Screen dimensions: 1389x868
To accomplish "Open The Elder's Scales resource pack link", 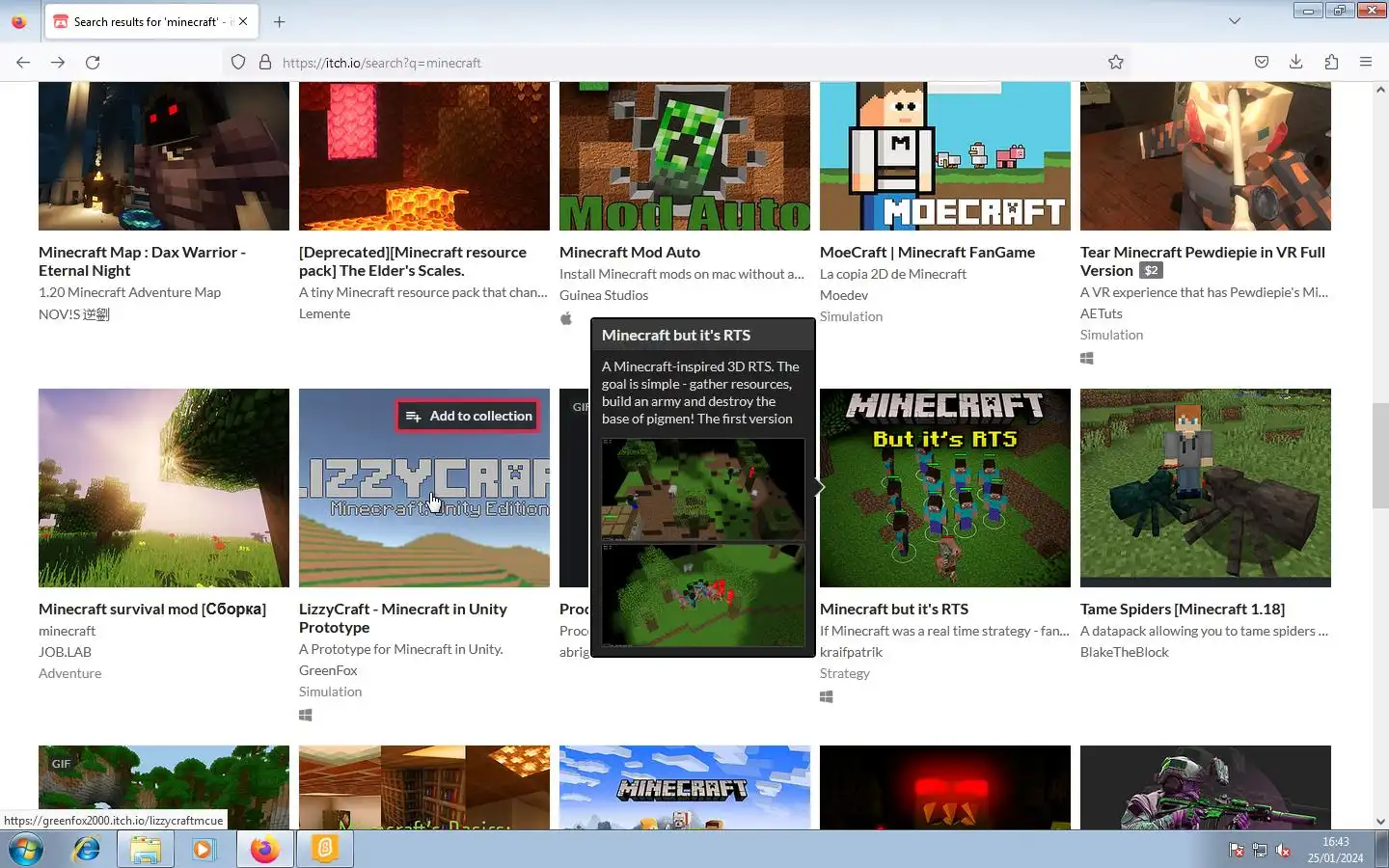I will 413,261.
